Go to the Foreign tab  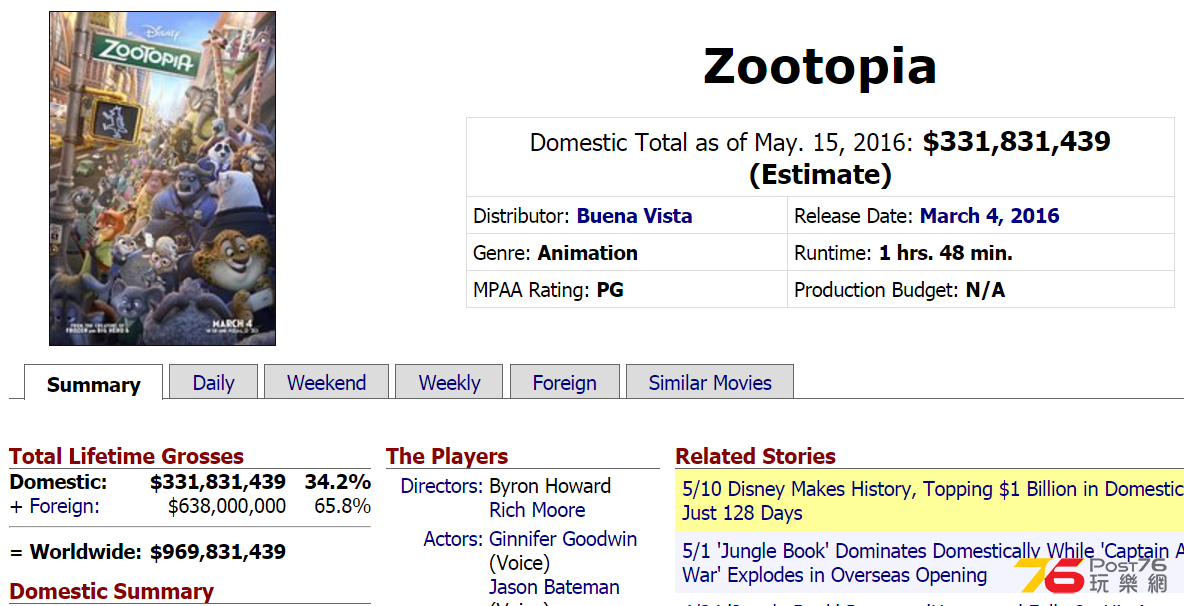[565, 383]
